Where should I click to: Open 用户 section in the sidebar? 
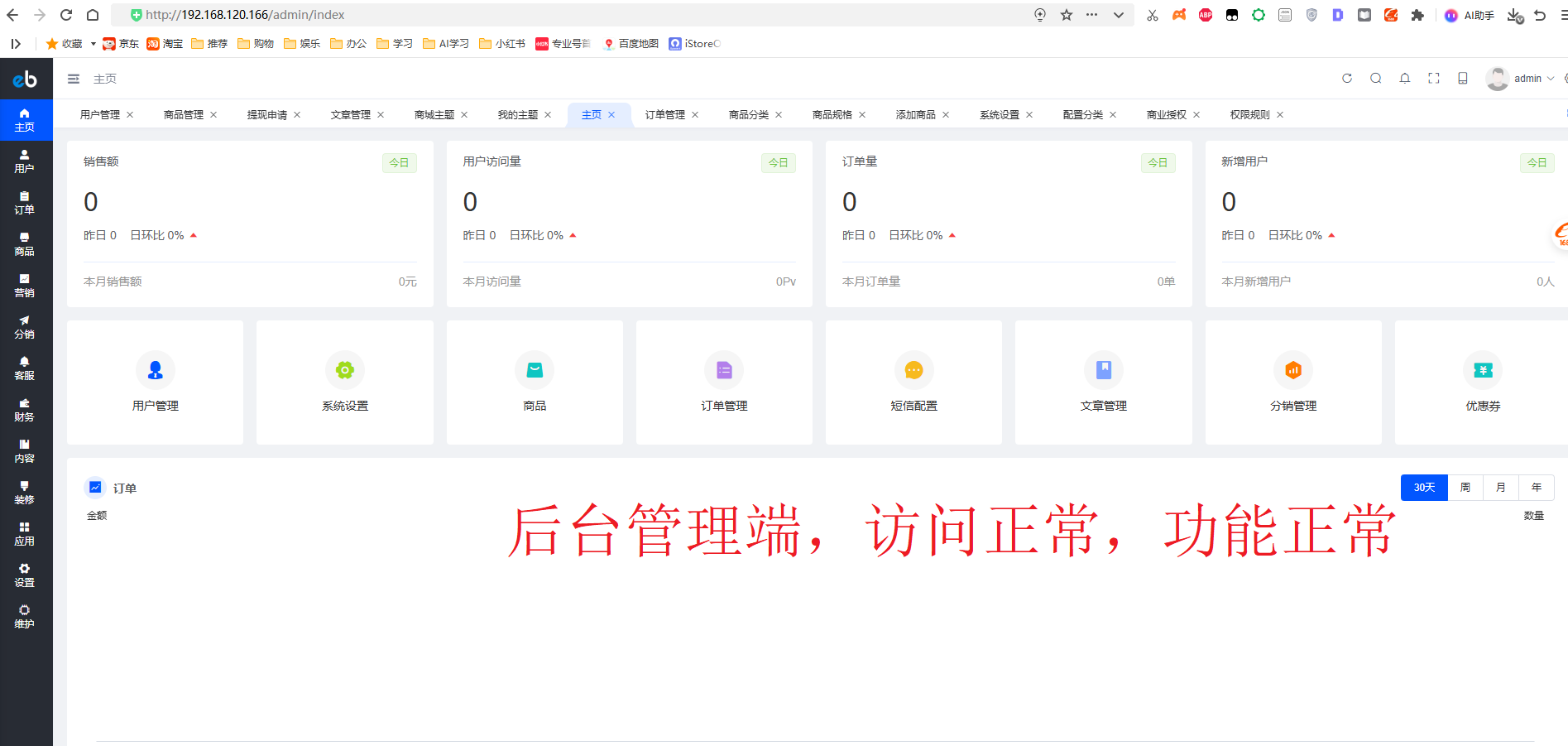(x=25, y=161)
